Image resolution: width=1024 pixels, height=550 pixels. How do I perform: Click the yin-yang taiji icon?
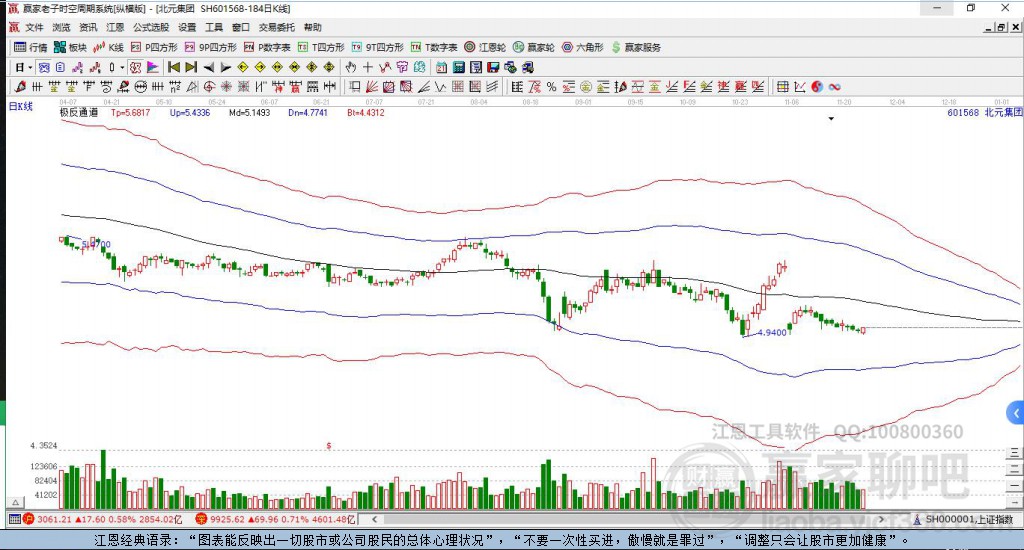[x=817, y=87]
